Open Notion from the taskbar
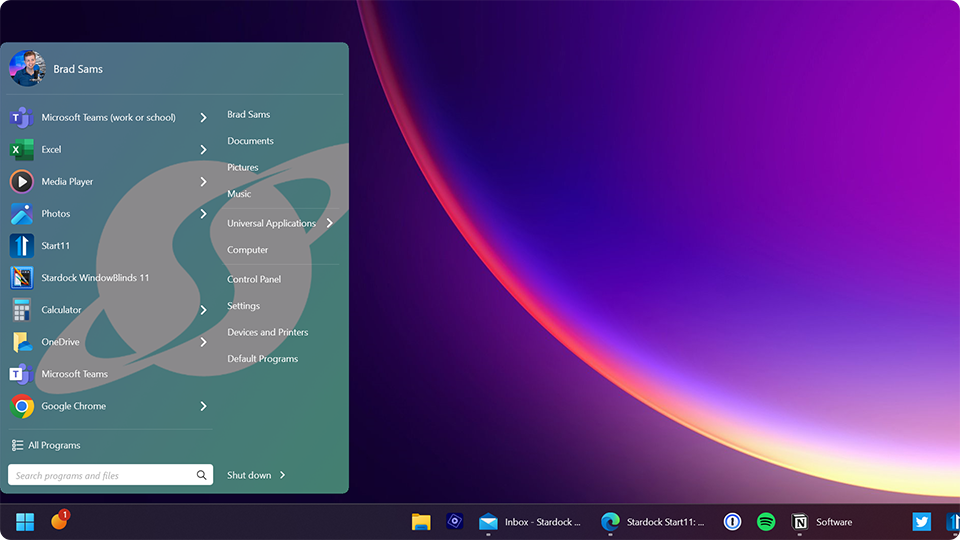This screenshot has height=540, width=960. click(800, 522)
